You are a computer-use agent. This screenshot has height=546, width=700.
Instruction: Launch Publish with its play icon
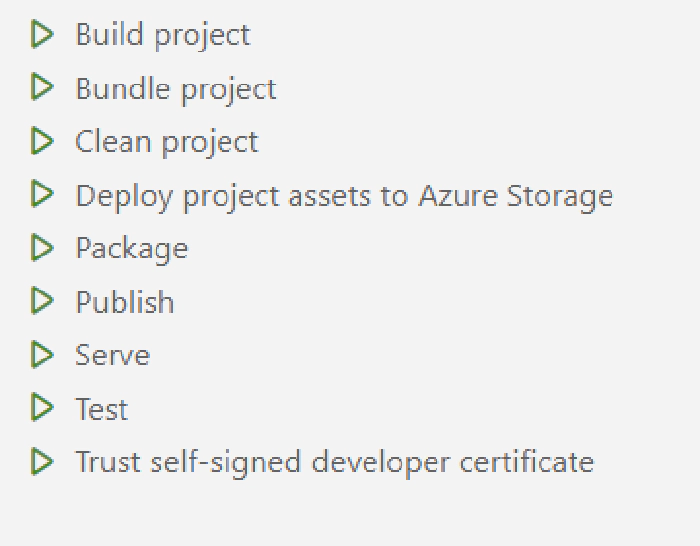[42, 301]
